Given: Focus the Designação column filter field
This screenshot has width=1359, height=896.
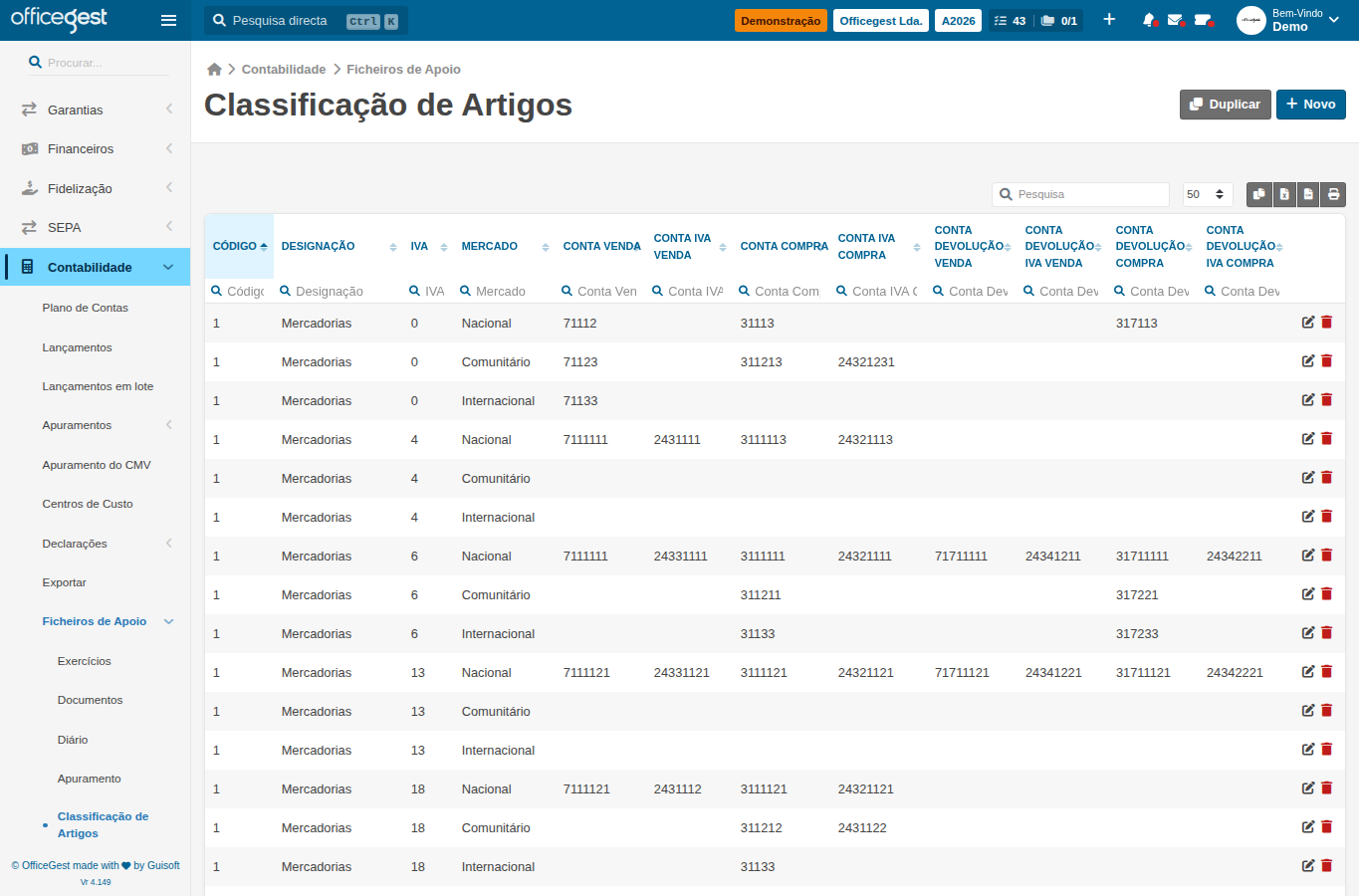Looking at the screenshot, I should coord(338,291).
